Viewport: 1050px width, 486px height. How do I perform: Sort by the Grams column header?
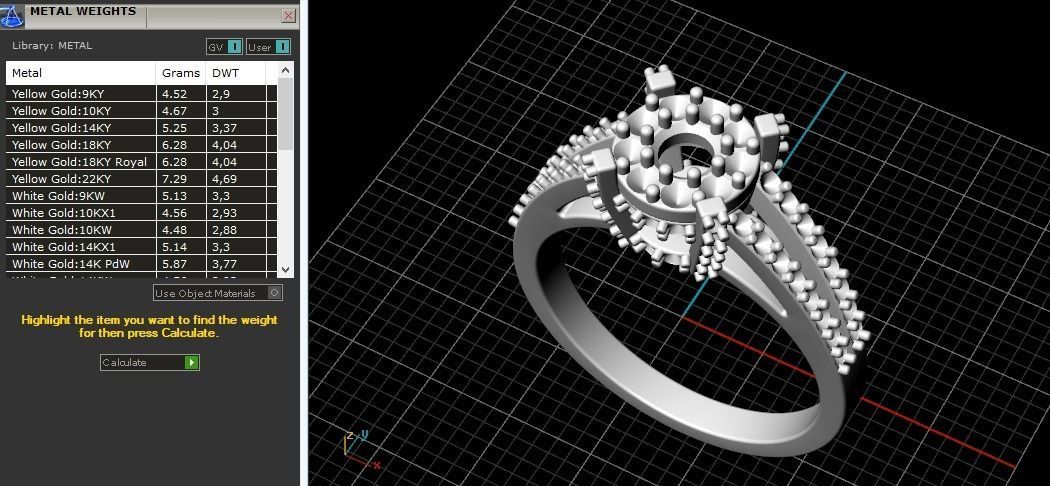(x=181, y=73)
